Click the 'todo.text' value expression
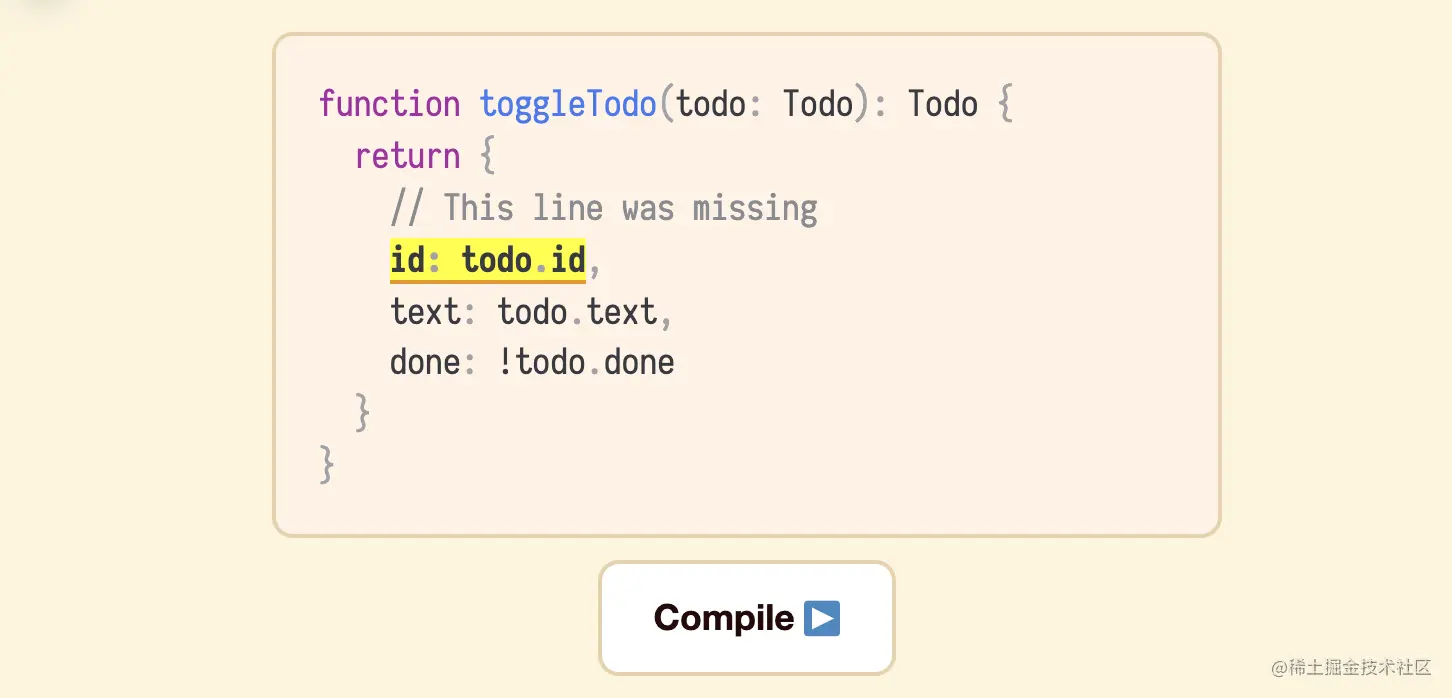The height and width of the screenshot is (698, 1452). (577, 312)
